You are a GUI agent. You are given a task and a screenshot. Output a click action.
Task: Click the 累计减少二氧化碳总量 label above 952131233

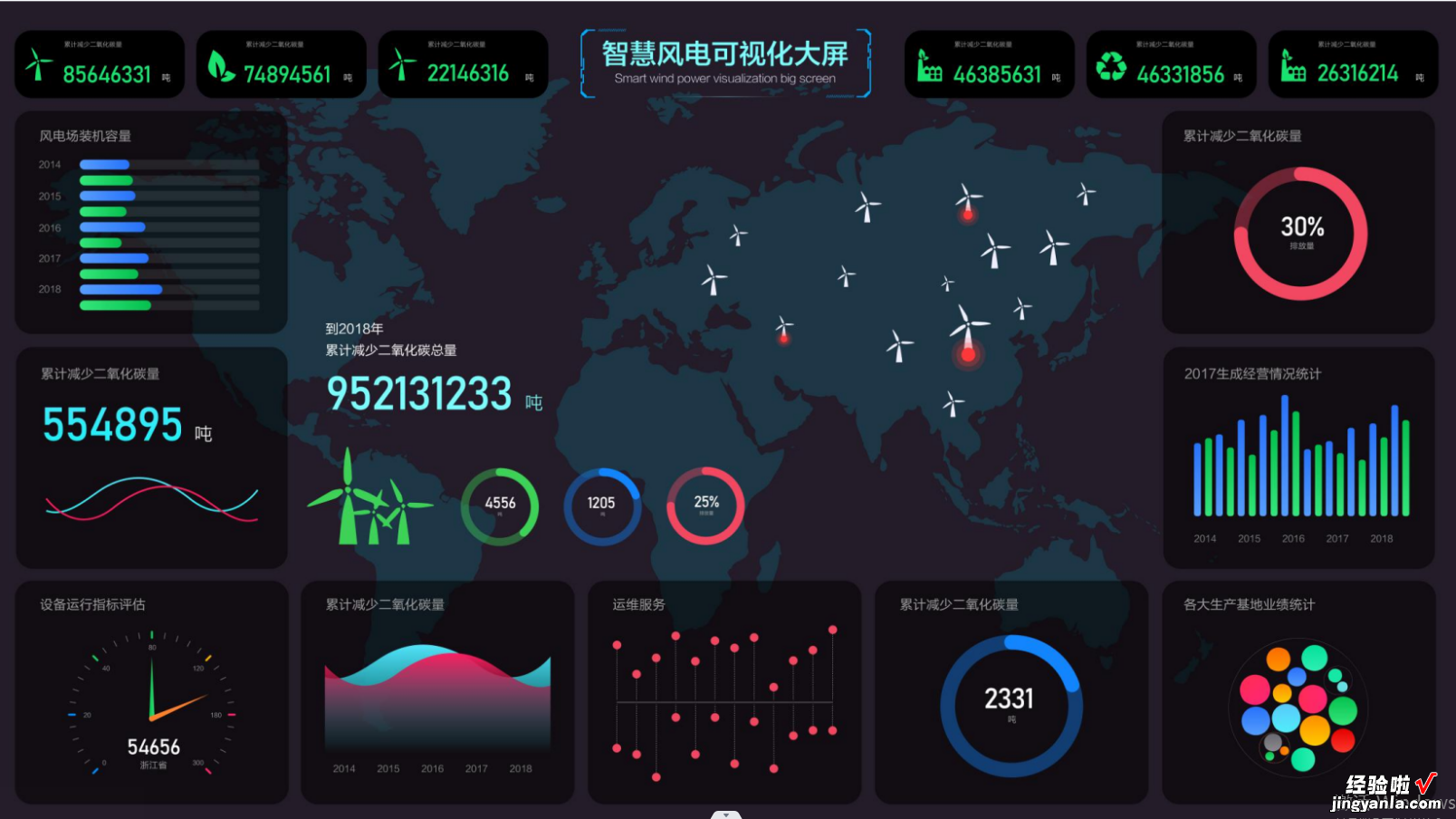pos(391,351)
